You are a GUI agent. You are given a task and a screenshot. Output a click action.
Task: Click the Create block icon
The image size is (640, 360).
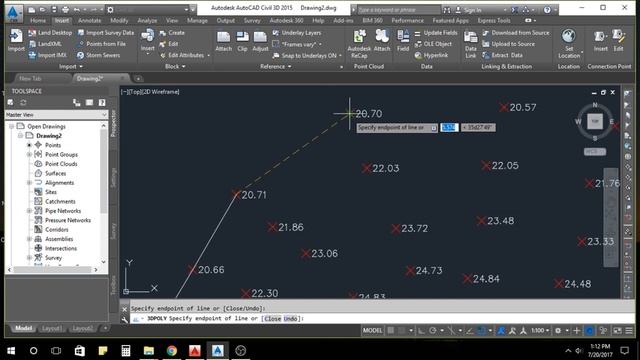(162, 33)
